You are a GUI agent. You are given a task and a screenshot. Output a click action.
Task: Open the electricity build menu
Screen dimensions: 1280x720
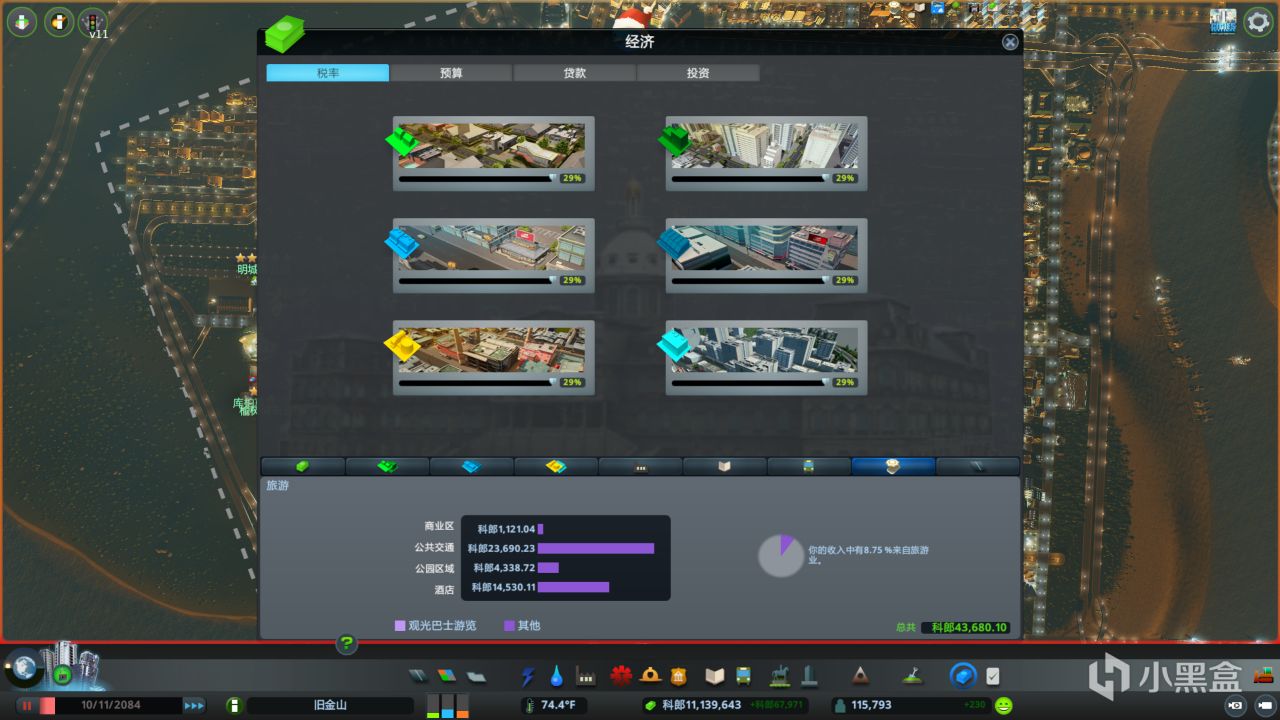[x=528, y=677]
